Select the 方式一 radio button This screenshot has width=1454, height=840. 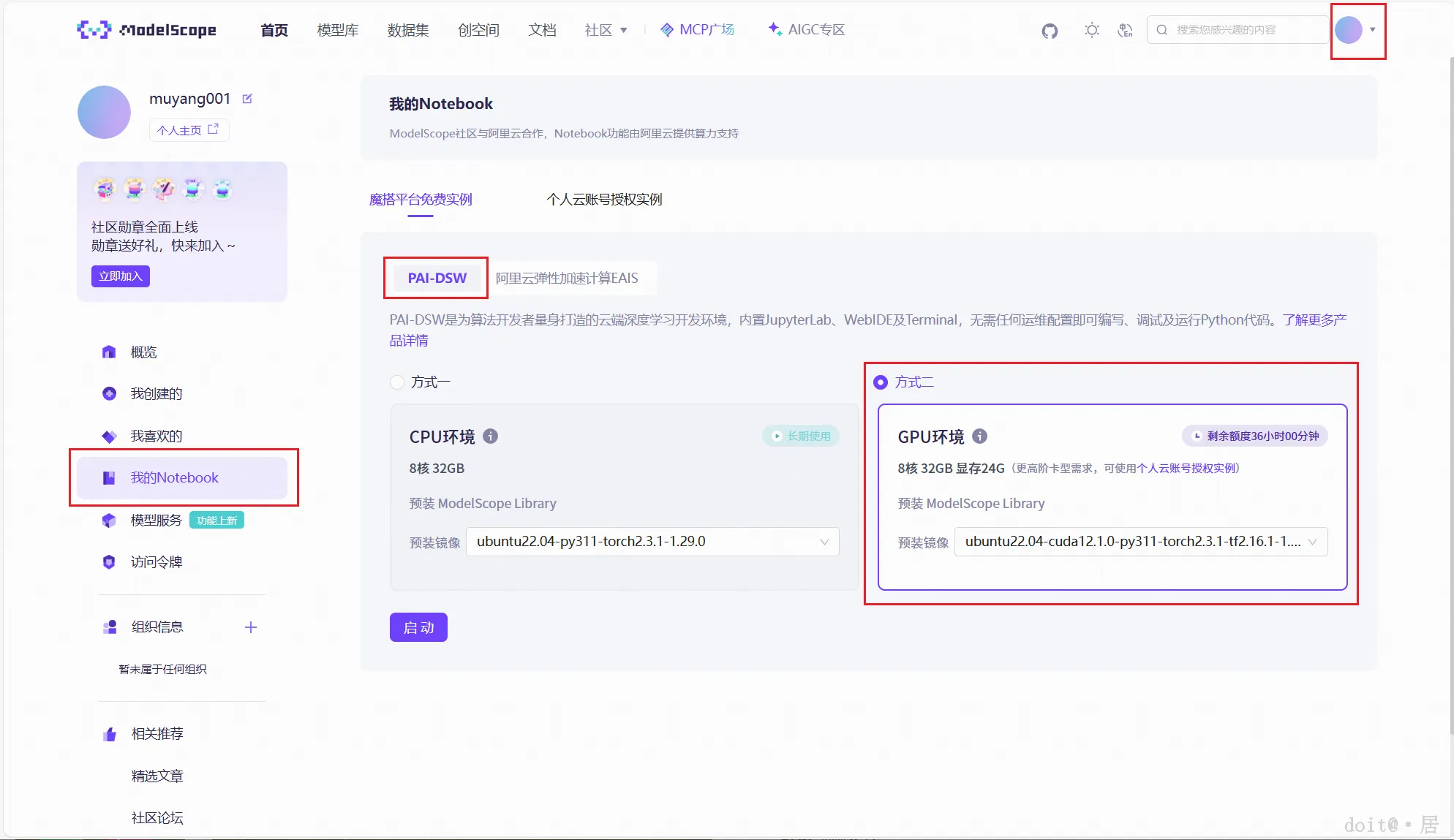point(396,382)
